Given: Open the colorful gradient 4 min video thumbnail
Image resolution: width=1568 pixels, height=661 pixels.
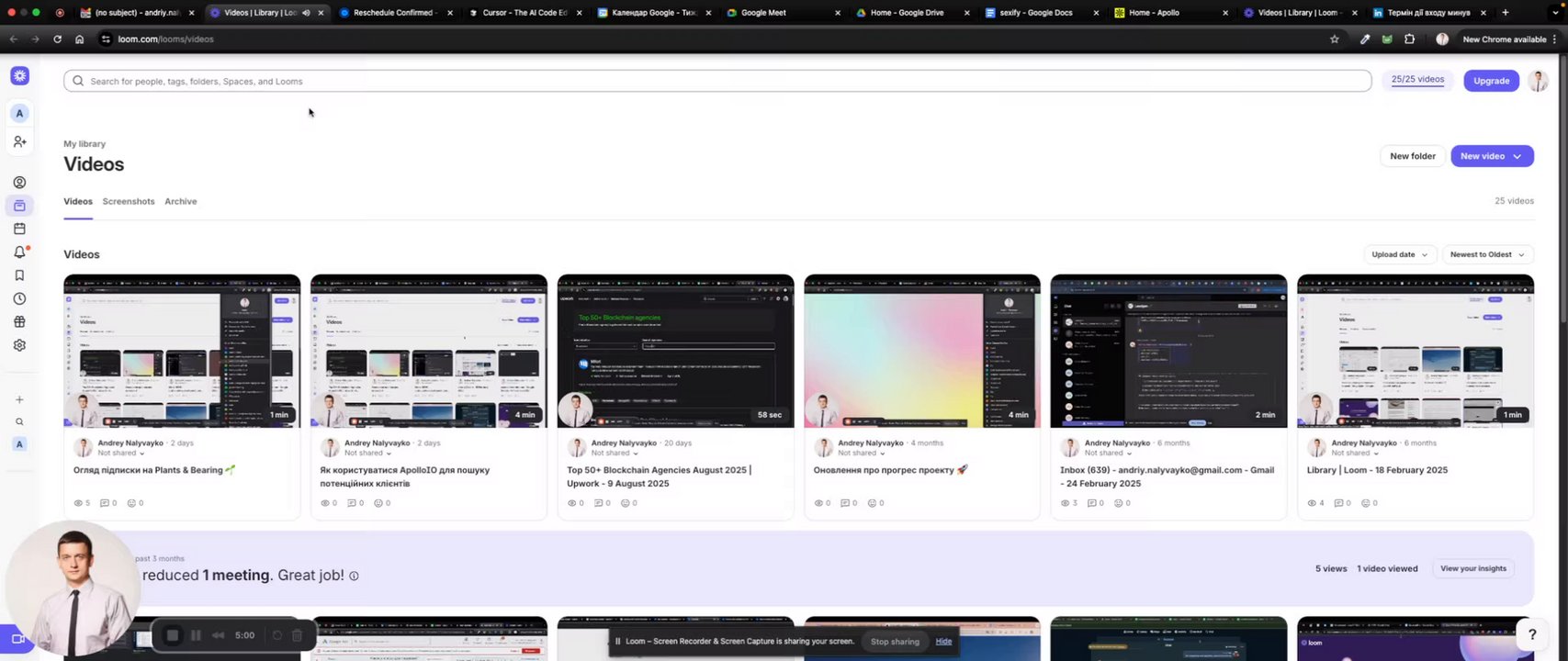Looking at the screenshot, I should coord(922,351).
